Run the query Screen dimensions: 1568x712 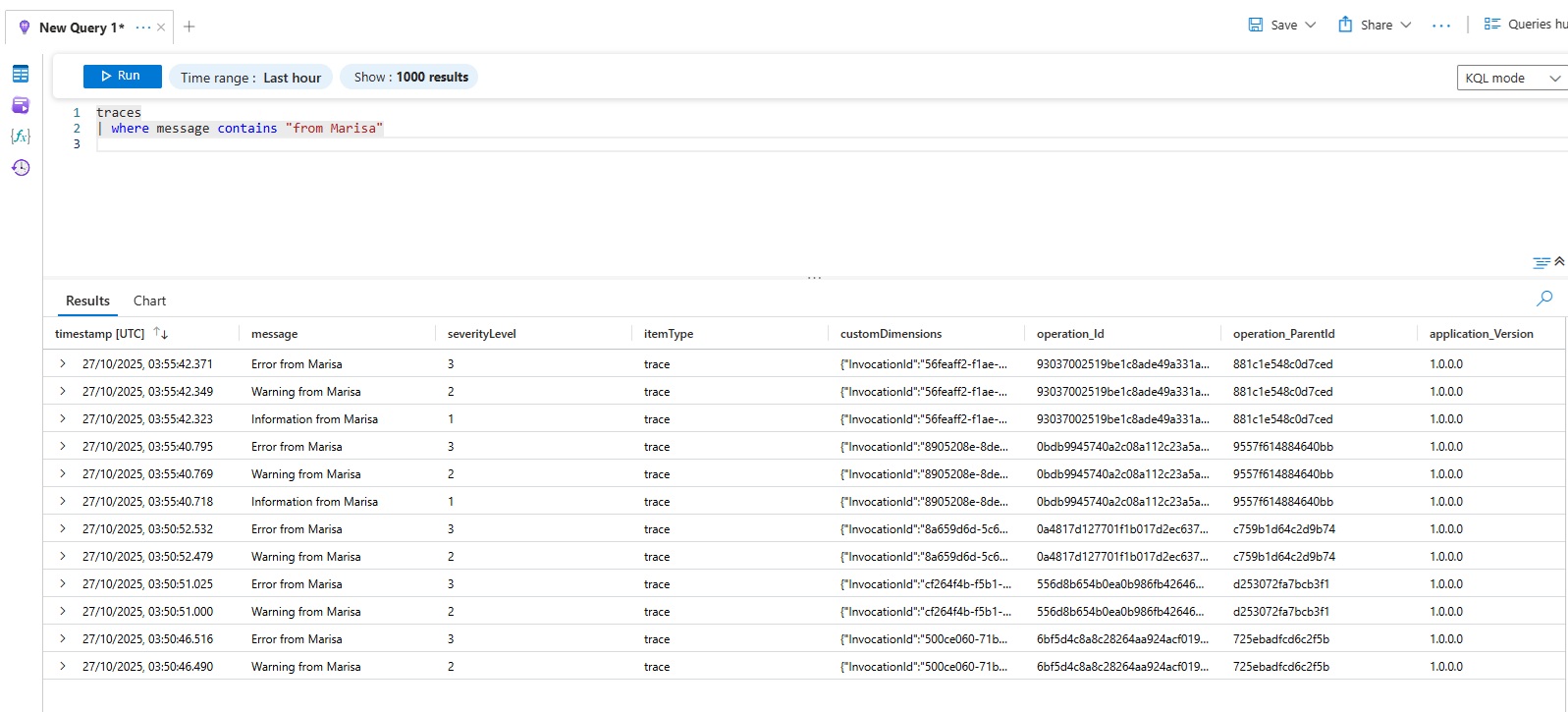coord(121,76)
